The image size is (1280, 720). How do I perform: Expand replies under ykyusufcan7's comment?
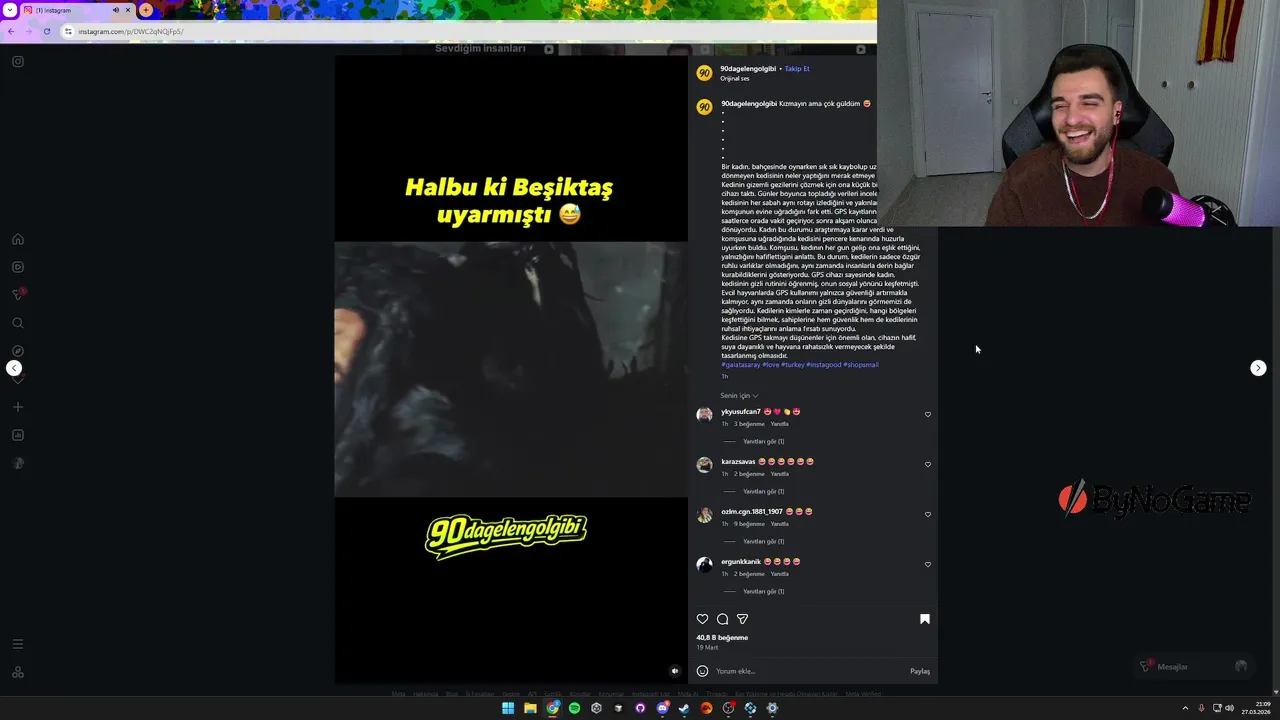763,441
